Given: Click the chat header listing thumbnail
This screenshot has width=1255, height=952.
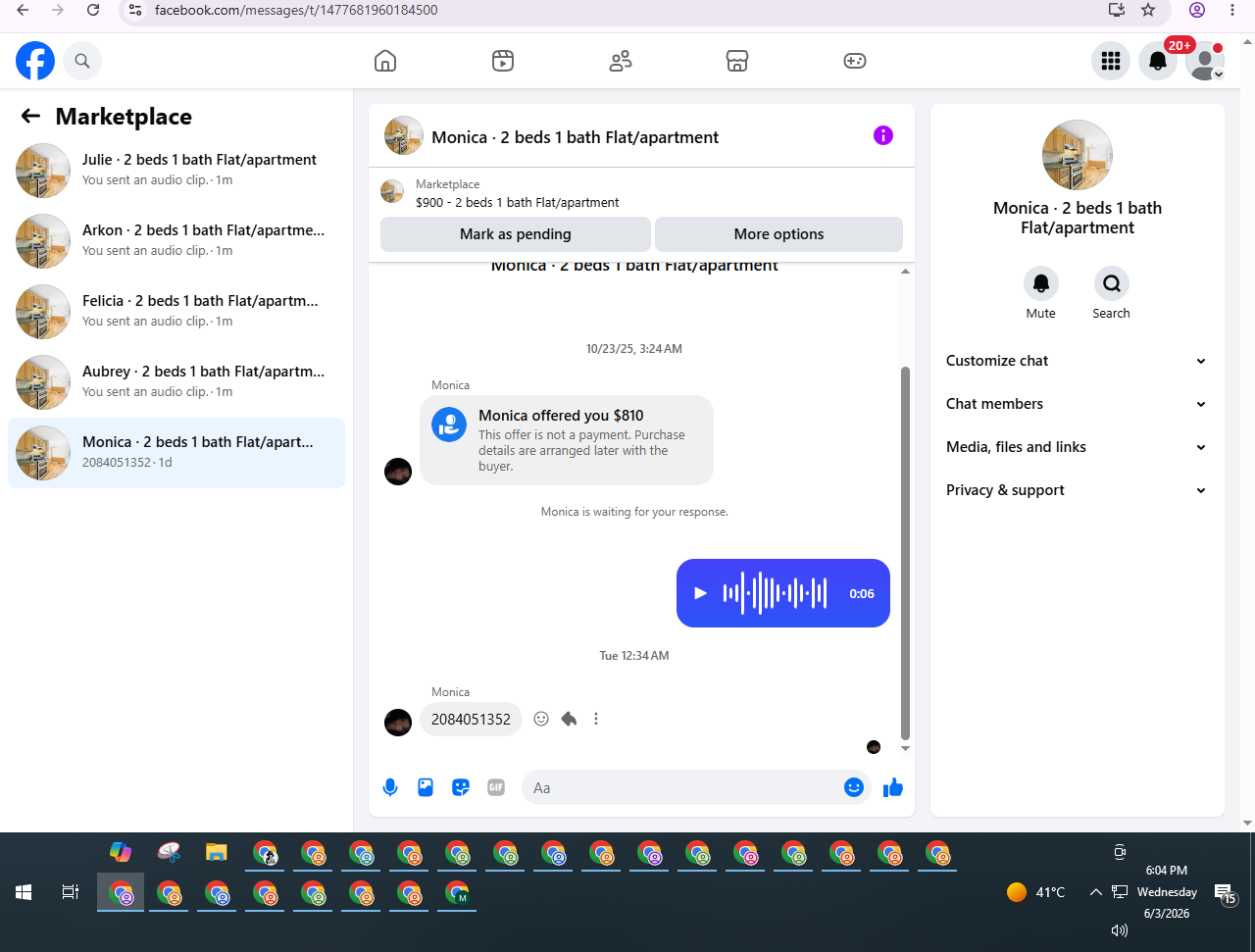Looking at the screenshot, I should 404,136.
